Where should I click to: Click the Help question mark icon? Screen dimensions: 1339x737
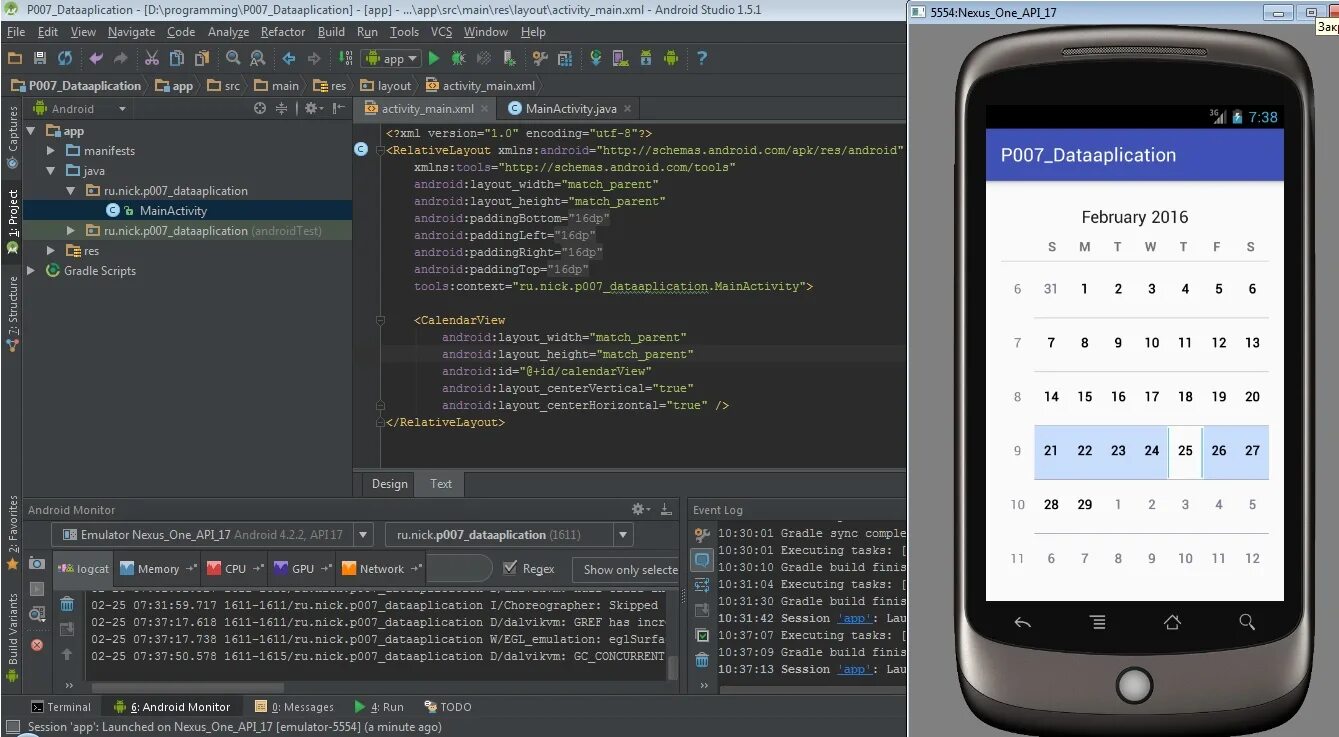(702, 59)
